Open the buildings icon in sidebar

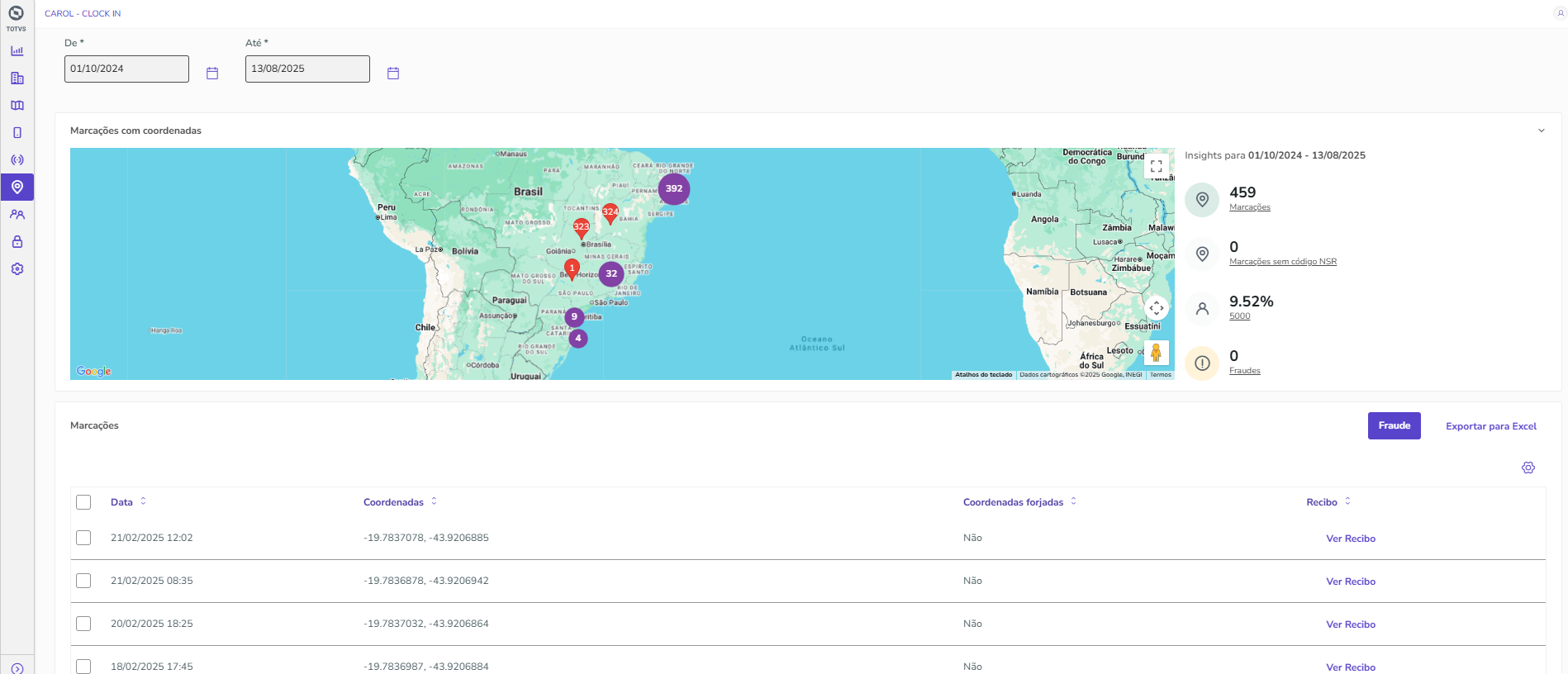(17, 78)
